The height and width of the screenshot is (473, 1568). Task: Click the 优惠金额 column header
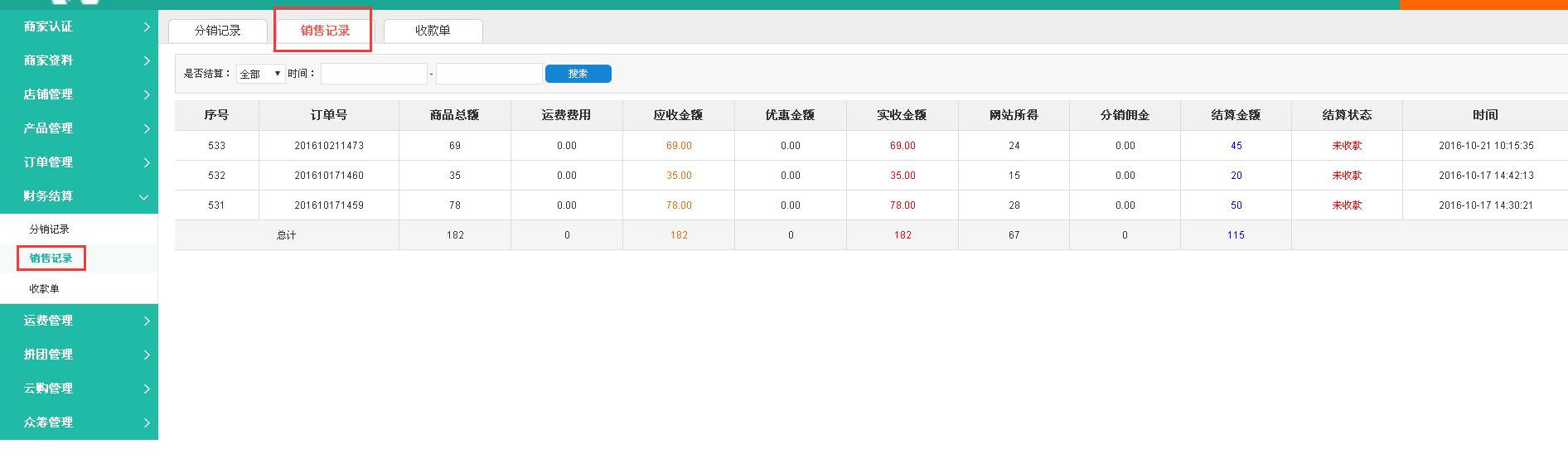pos(791,115)
